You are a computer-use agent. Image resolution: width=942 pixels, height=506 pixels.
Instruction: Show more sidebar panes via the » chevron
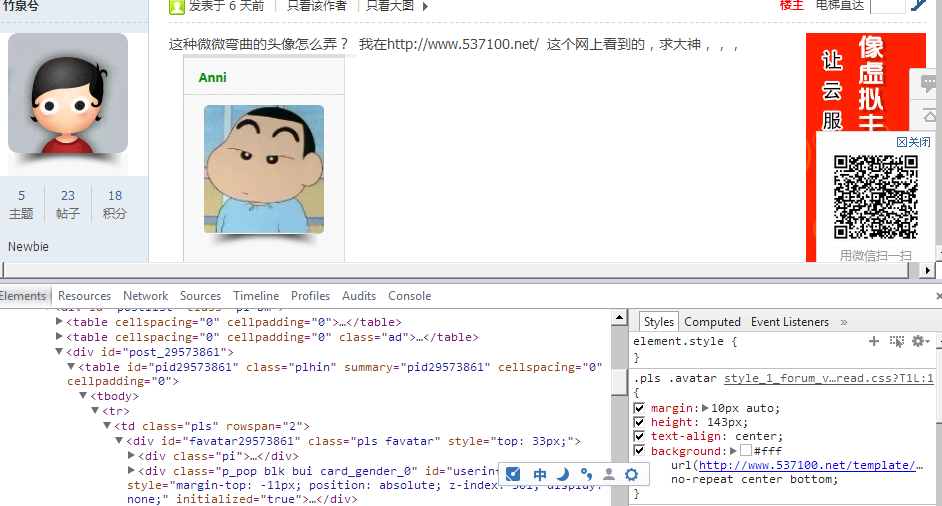click(x=844, y=322)
